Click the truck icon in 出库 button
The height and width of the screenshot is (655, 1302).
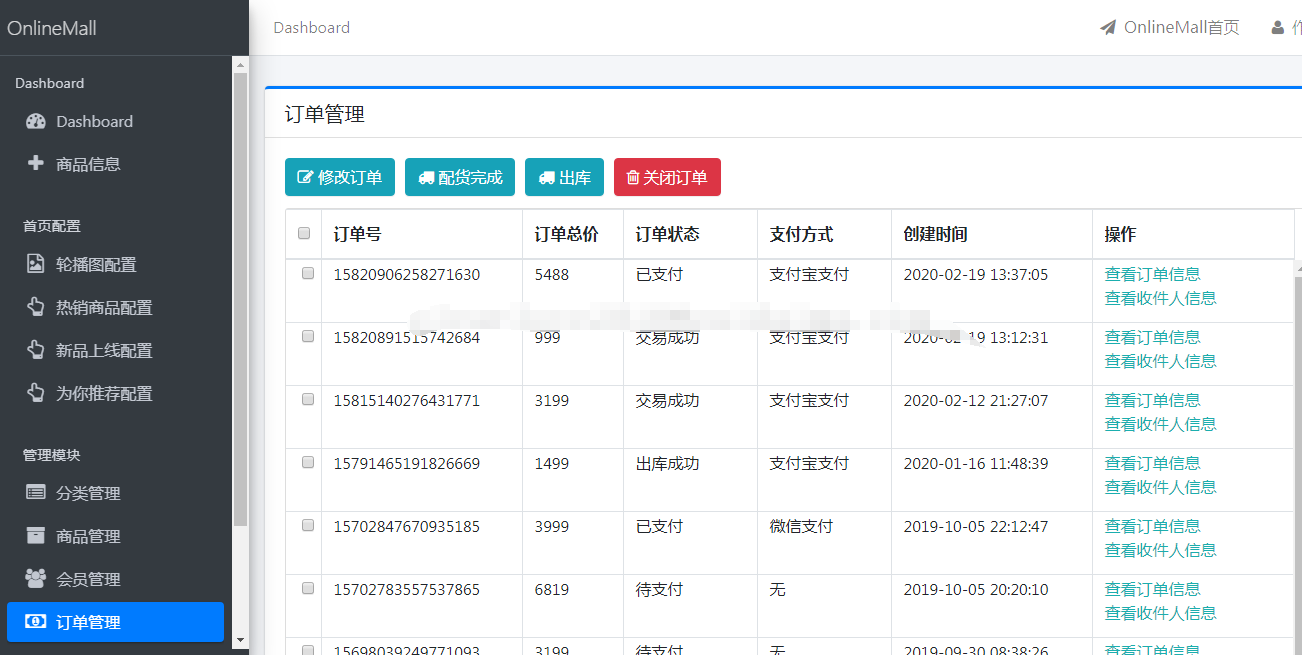546,177
